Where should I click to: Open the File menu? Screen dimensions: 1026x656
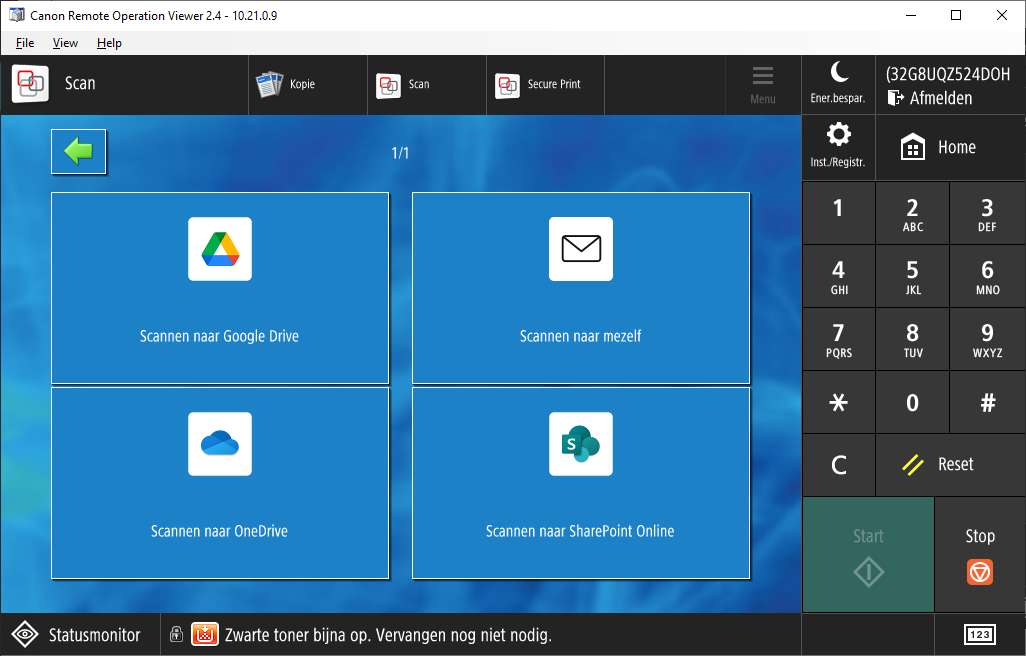point(25,43)
